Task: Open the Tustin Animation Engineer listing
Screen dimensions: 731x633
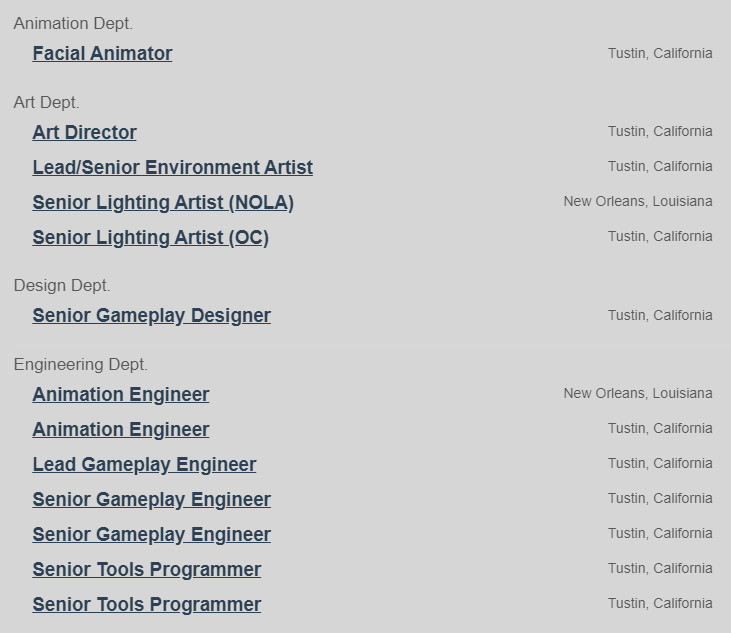Action: pyautogui.click(x=121, y=429)
